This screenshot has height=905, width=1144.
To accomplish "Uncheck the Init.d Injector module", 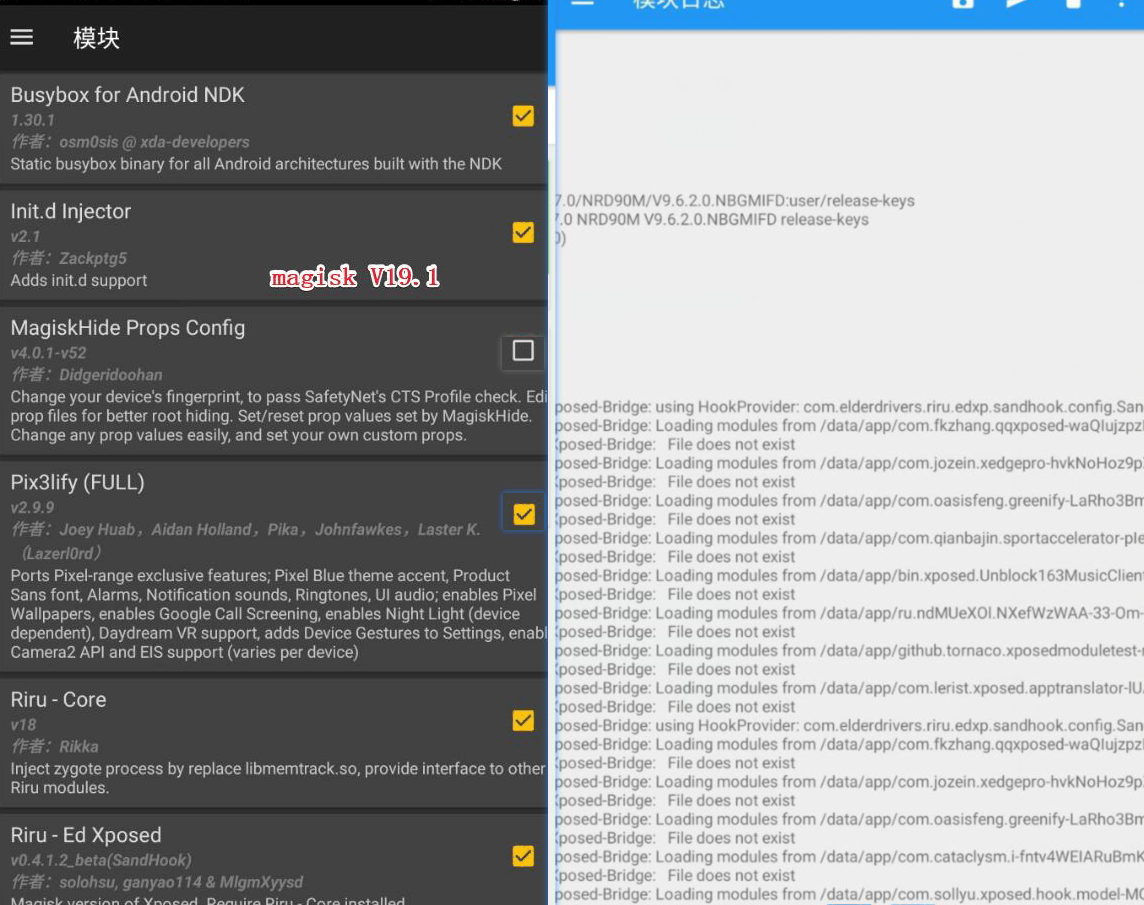I will click(522, 233).
